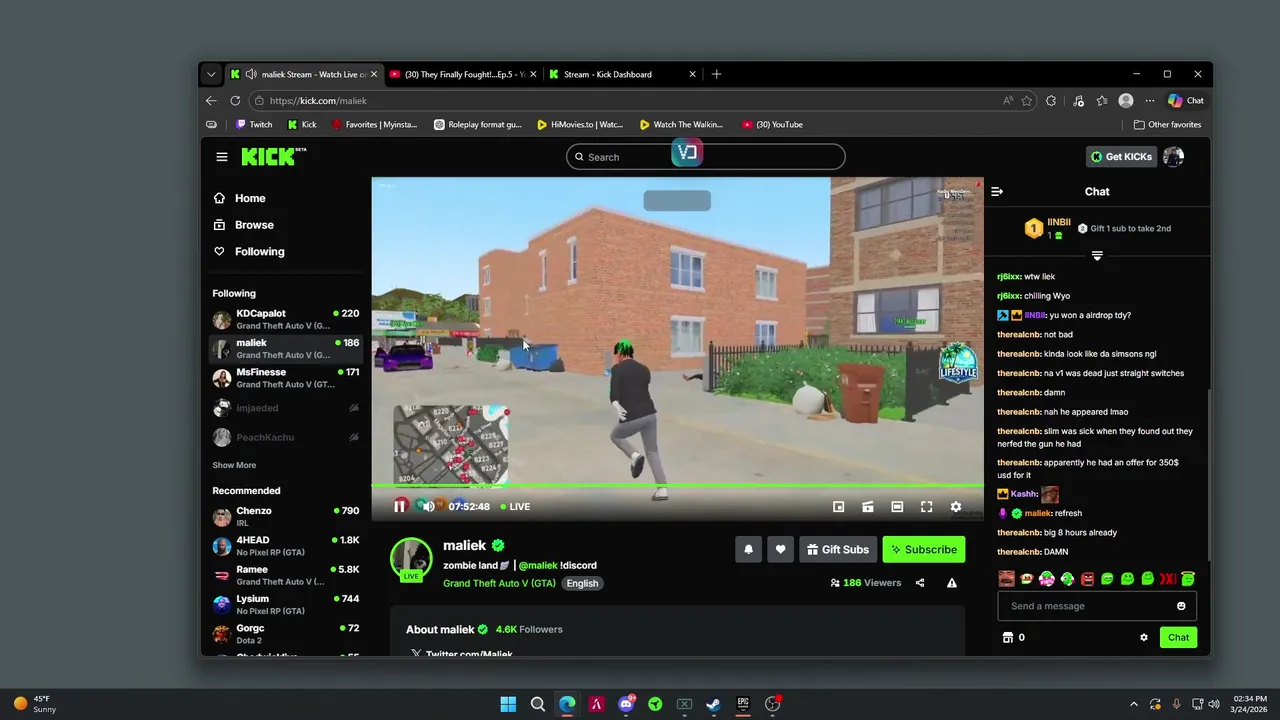
Task: Open Chenzo recommended channel
Action: (x=286, y=516)
